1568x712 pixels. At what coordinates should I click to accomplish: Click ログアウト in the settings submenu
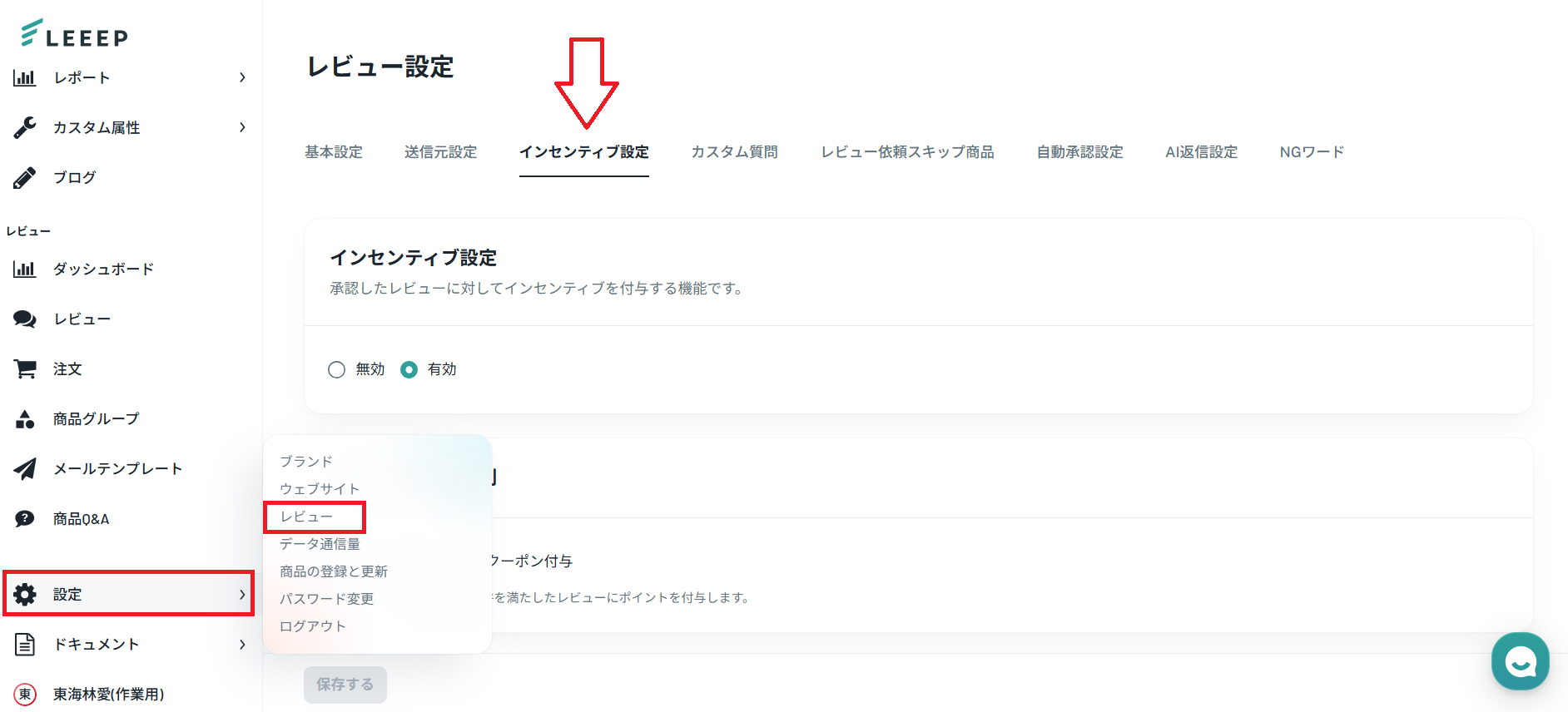[312, 626]
